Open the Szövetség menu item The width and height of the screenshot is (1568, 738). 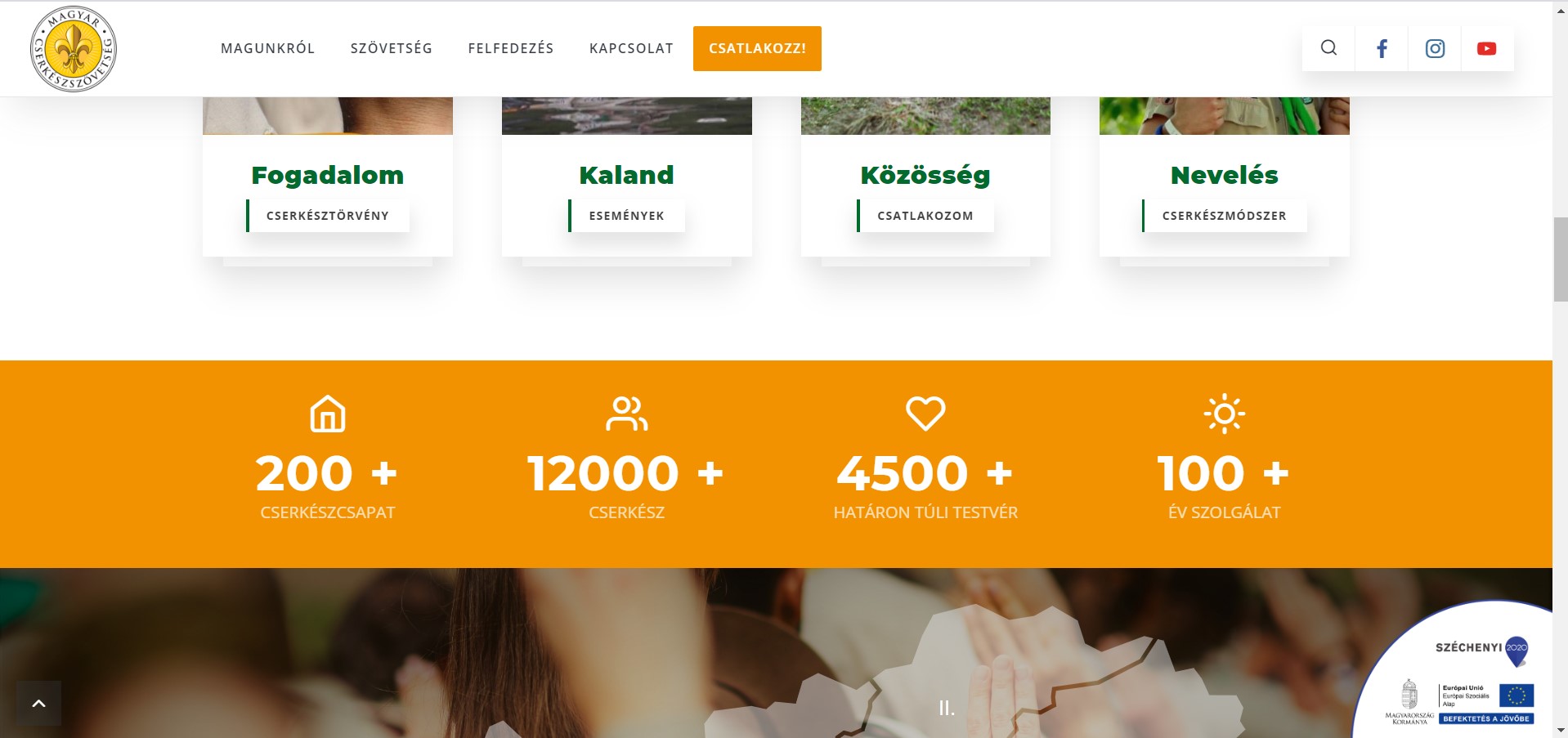392,48
